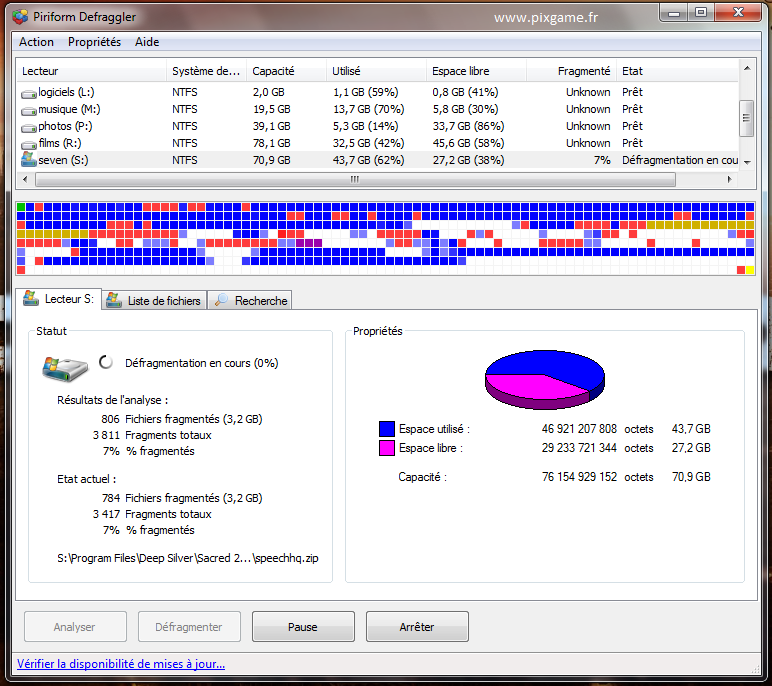The height and width of the screenshot is (686, 772).
Task: Click the "784 Fichiers fragmentés (3,2 GB)" line
Action: click(182, 498)
